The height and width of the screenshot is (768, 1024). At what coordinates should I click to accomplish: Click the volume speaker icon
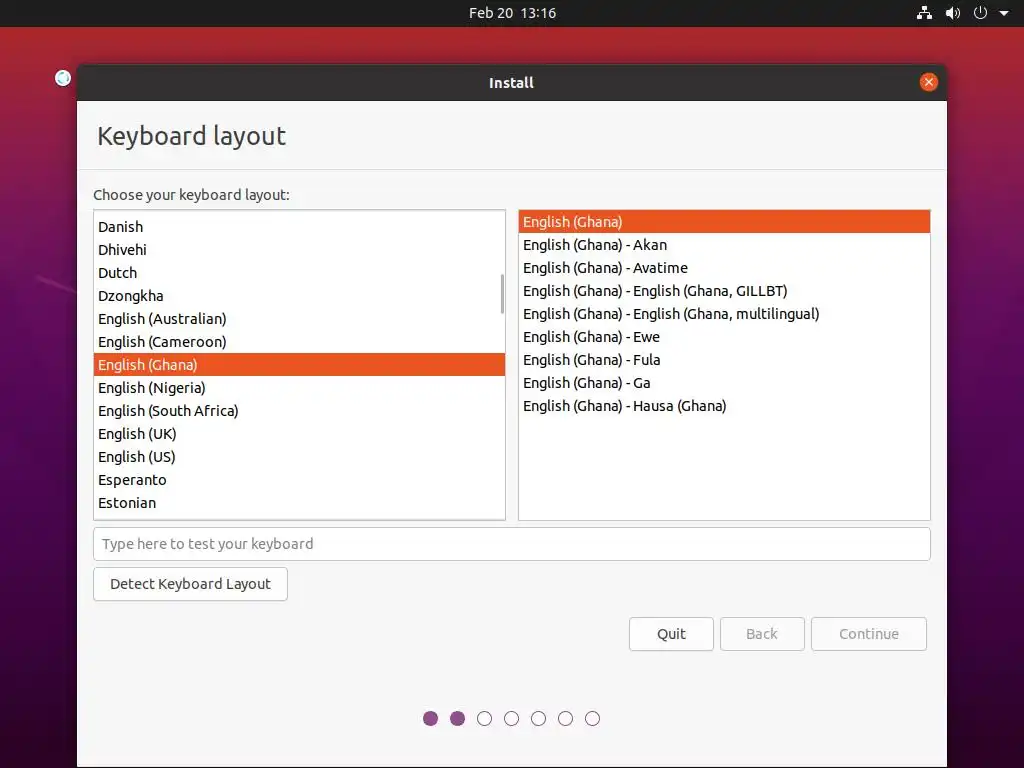pos(953,13)
